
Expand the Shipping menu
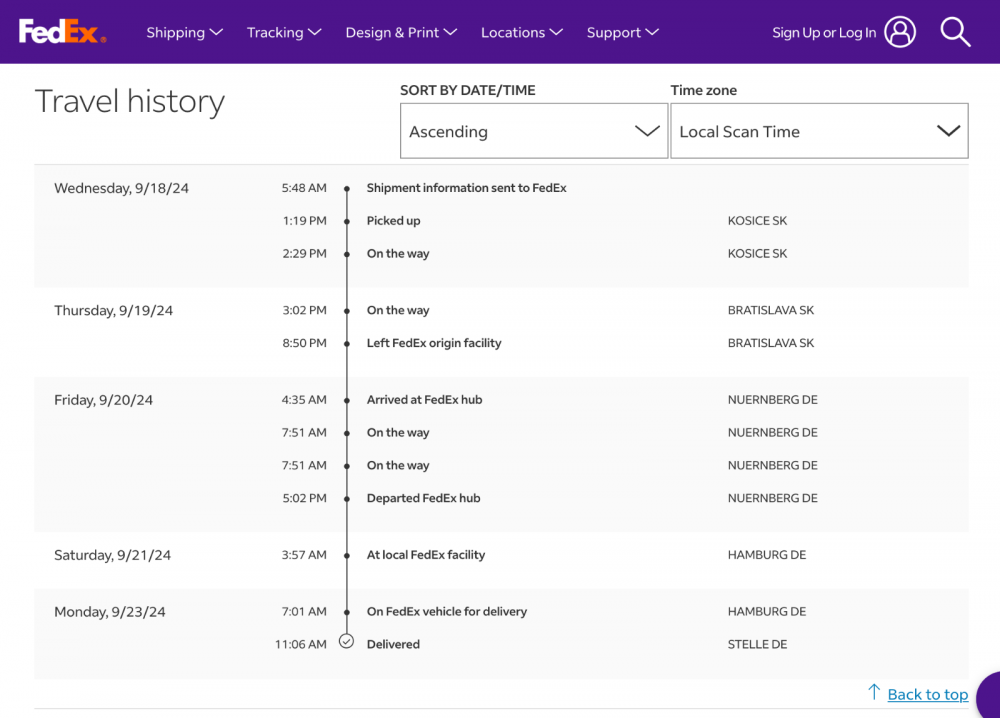[184, 32]
